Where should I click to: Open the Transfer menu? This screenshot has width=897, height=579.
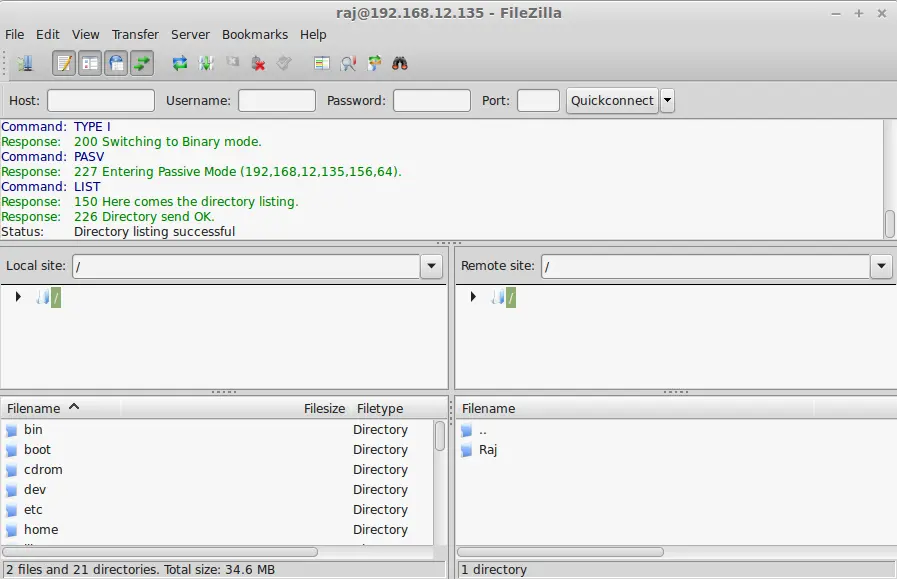pyautogui.click(x=135, y=34)
